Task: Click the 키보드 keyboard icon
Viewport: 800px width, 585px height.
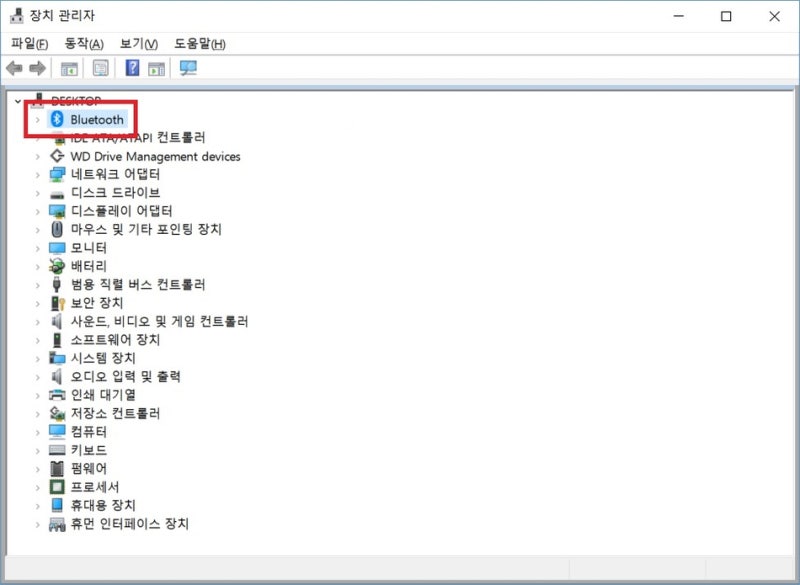Action: 57,450
